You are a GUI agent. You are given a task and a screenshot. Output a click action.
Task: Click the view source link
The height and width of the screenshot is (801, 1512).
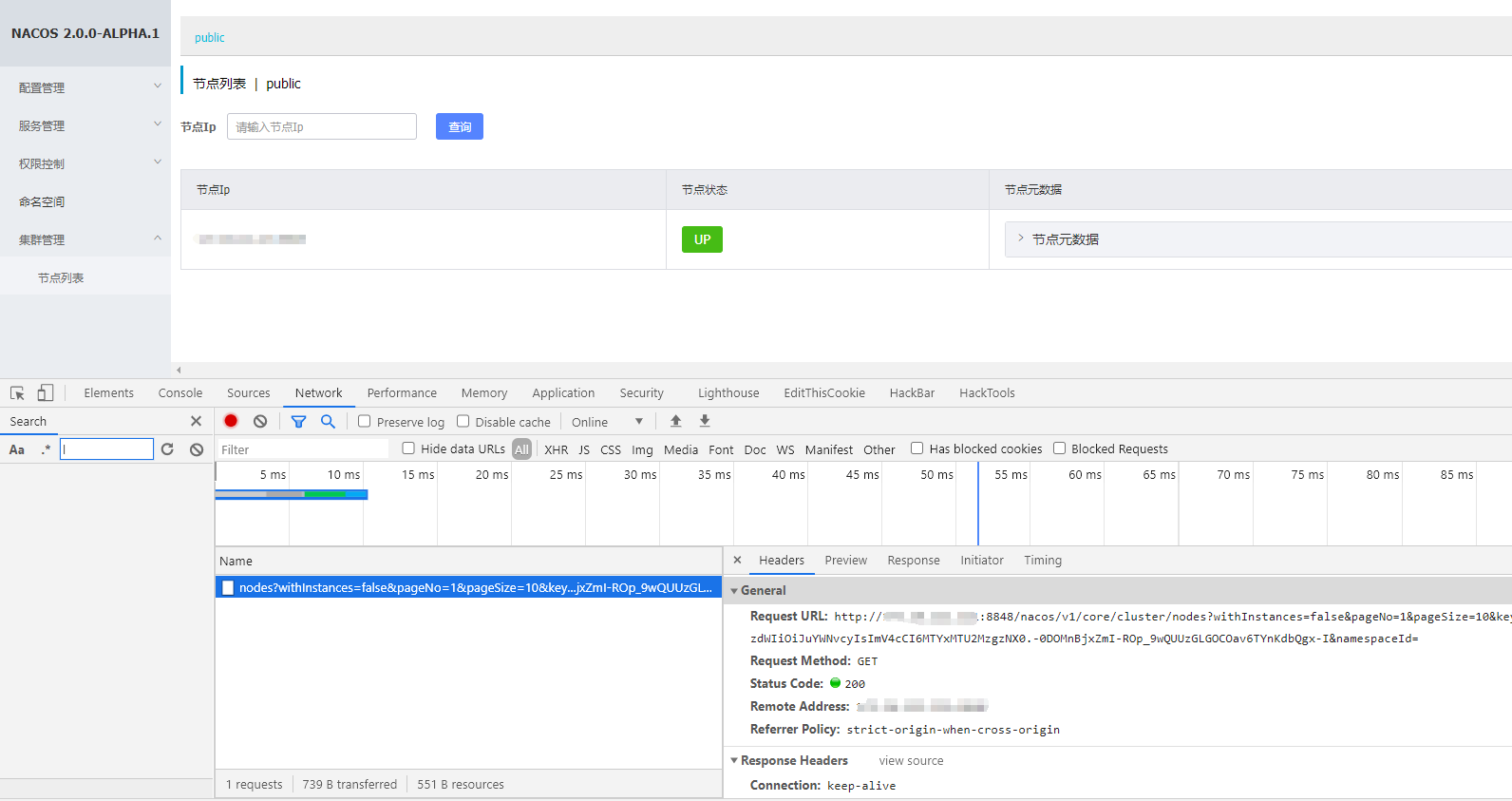911,760
